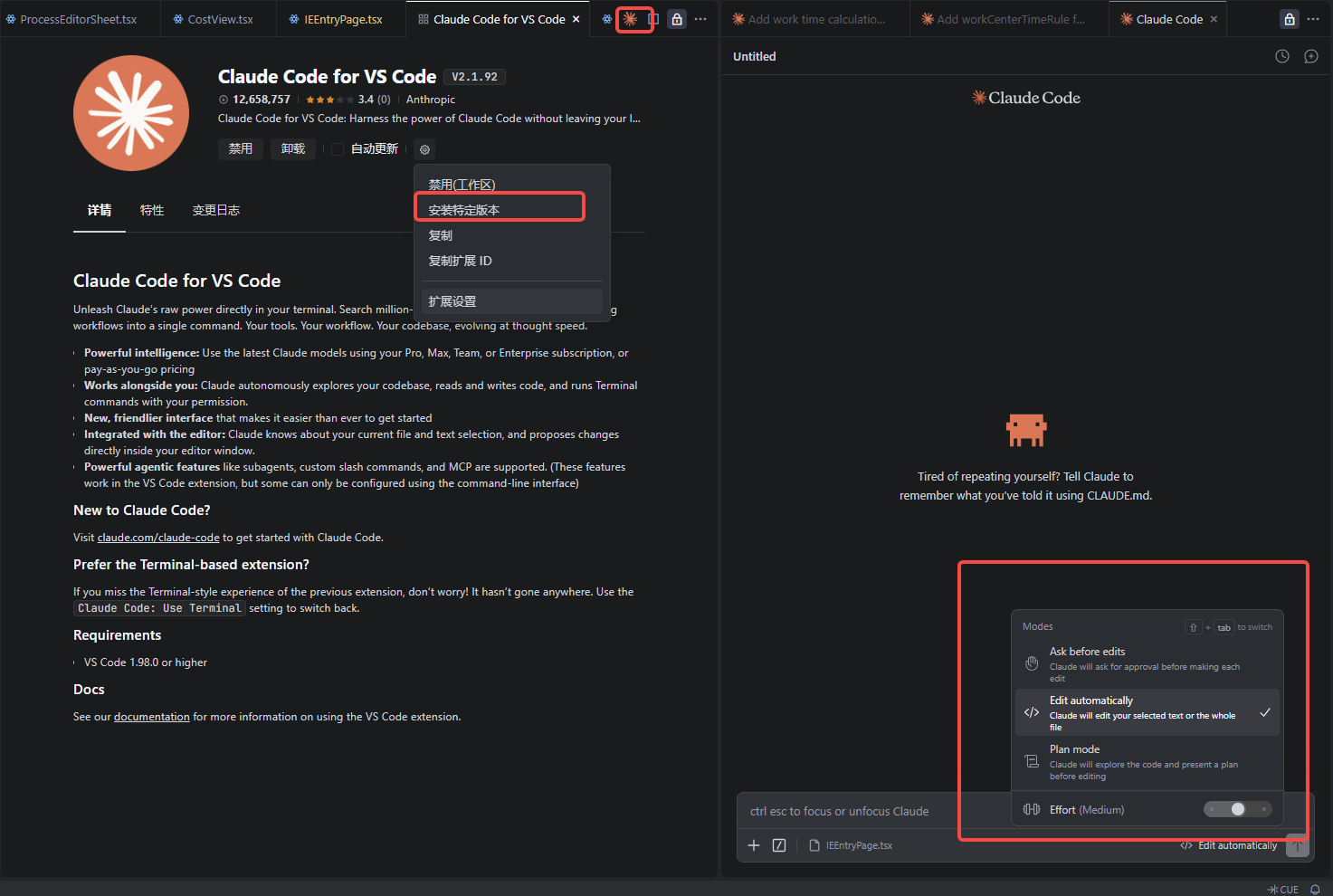
Task: Click the Modes header label in popup
Action: tap(1038, 626)
